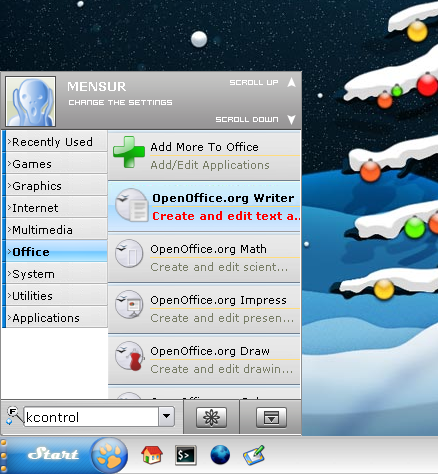Click the paw logo on the Start button
The height and width of the screenshot is (474, 438).
pos(109,455)
